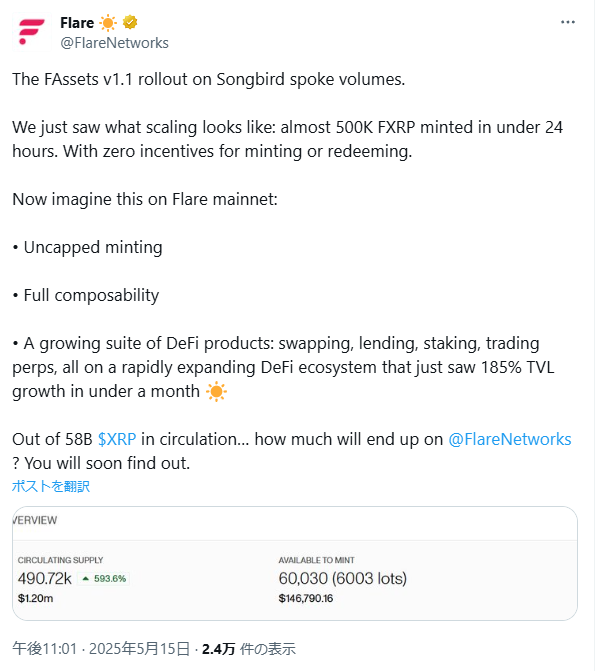Open the Flare display name link
The height and width of the screenshot is (671, 597).
pyautogui.click(x=77, y=23)
